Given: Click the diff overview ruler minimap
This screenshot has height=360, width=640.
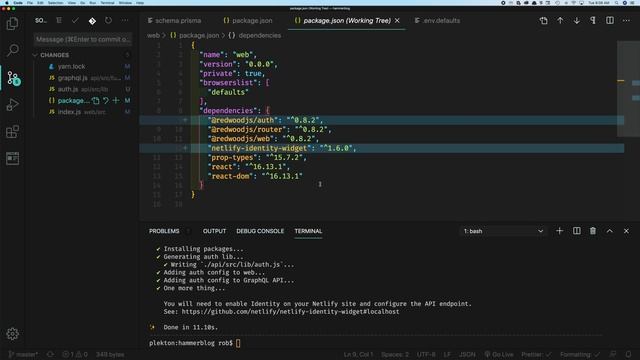Looking at the screenshot, I should tap(621, 88).
